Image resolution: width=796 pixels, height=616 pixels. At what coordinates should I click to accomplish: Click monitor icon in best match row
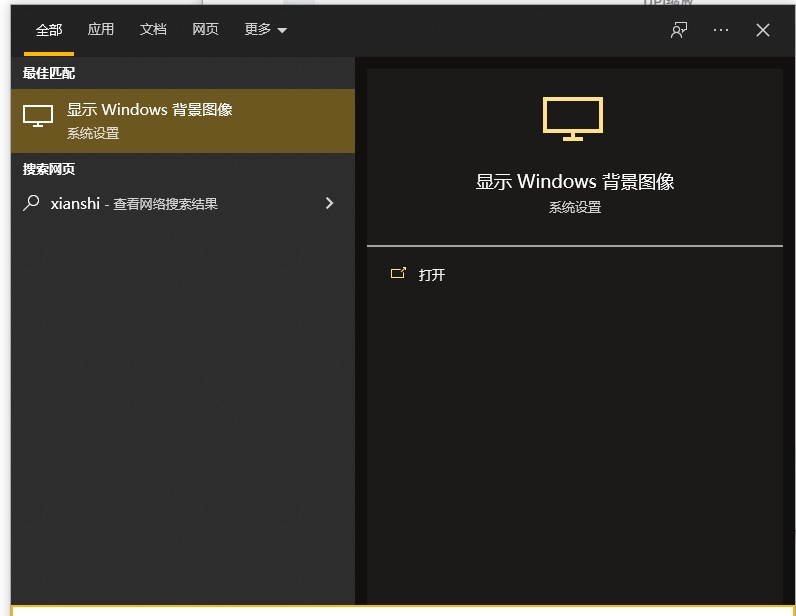tap(38, 116)
